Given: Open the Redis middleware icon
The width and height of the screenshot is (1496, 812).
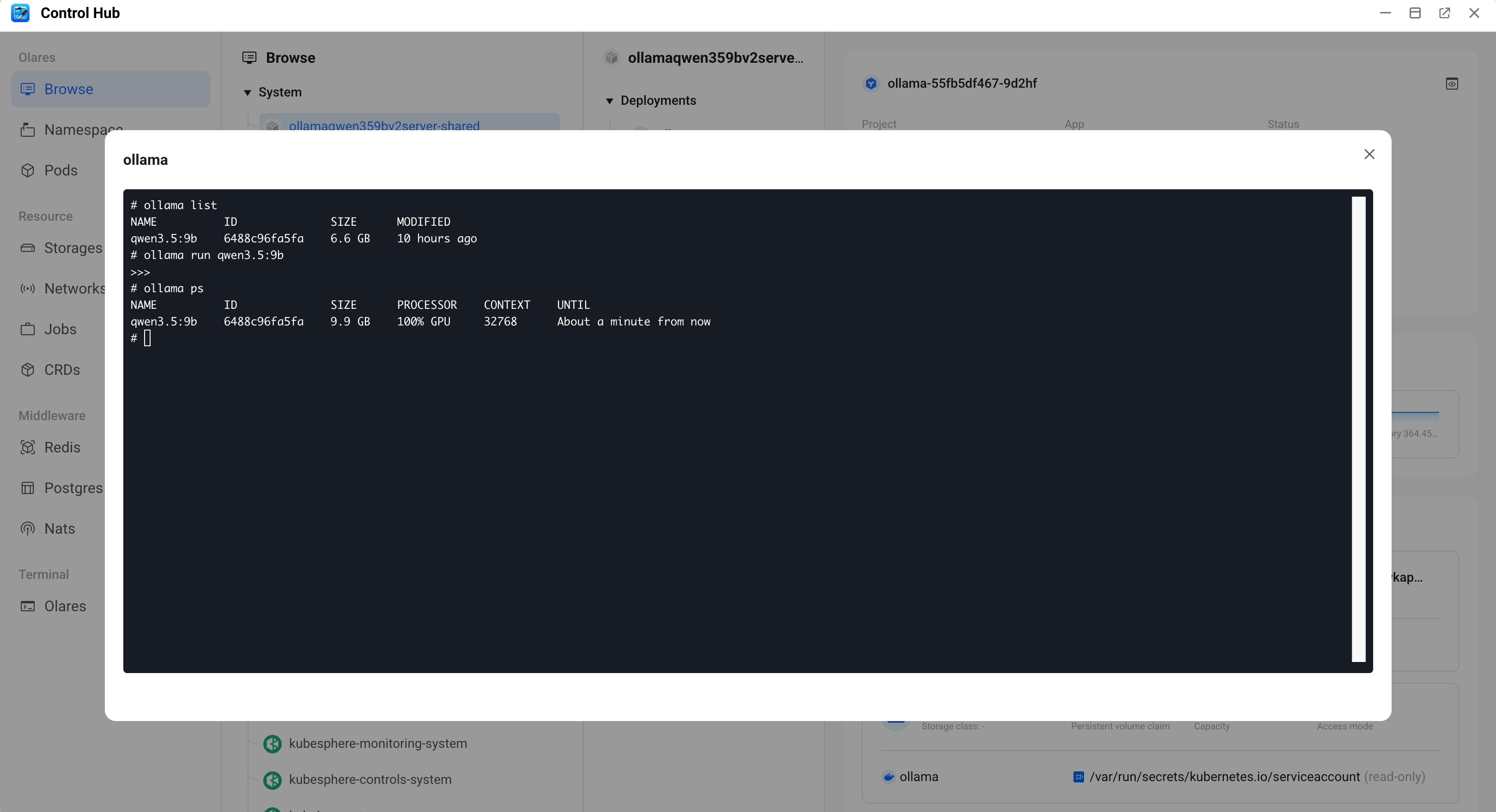Looking at the screenshot, I should coord(27,447).
